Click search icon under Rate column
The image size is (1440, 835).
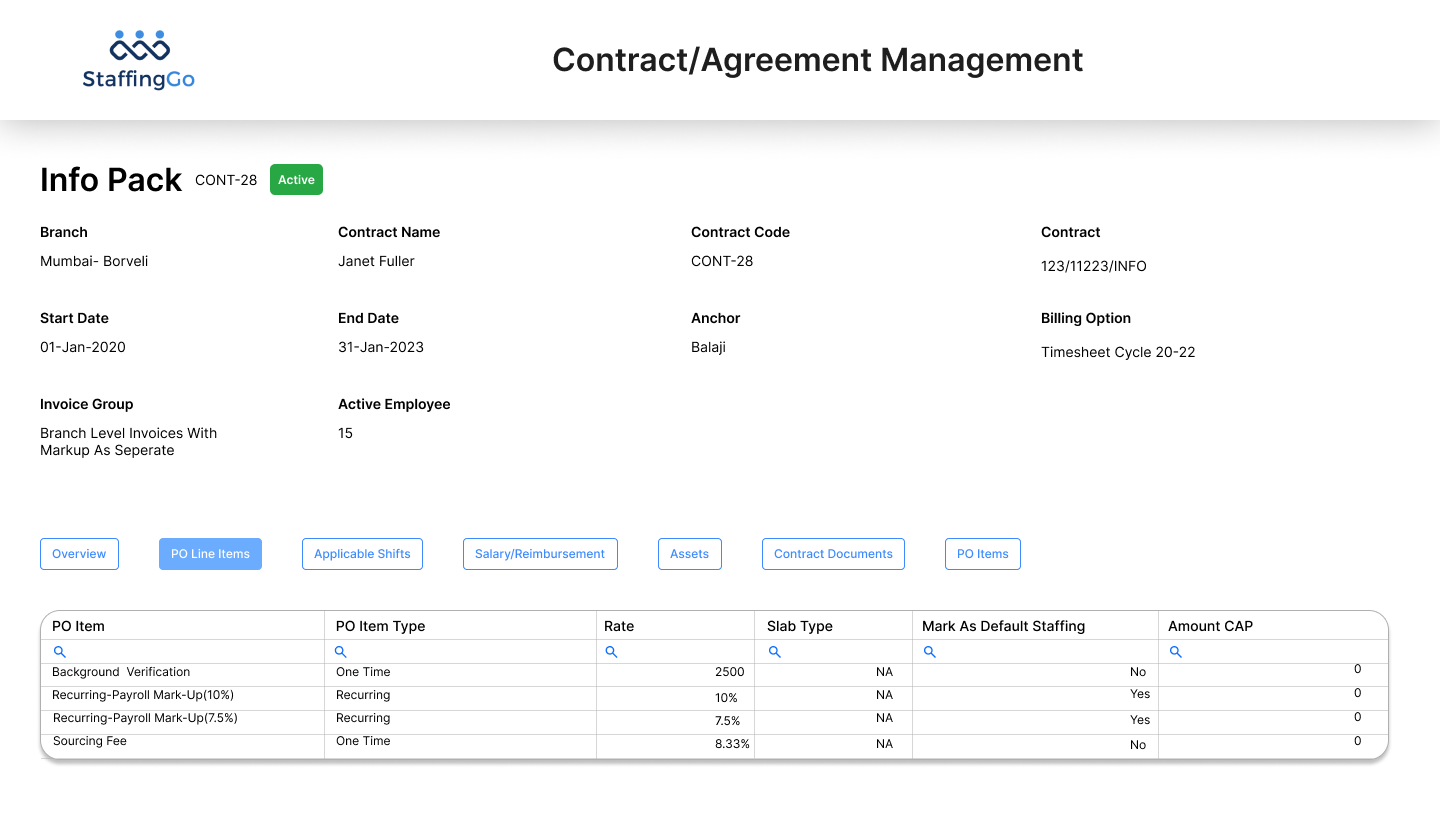(611, 652)
